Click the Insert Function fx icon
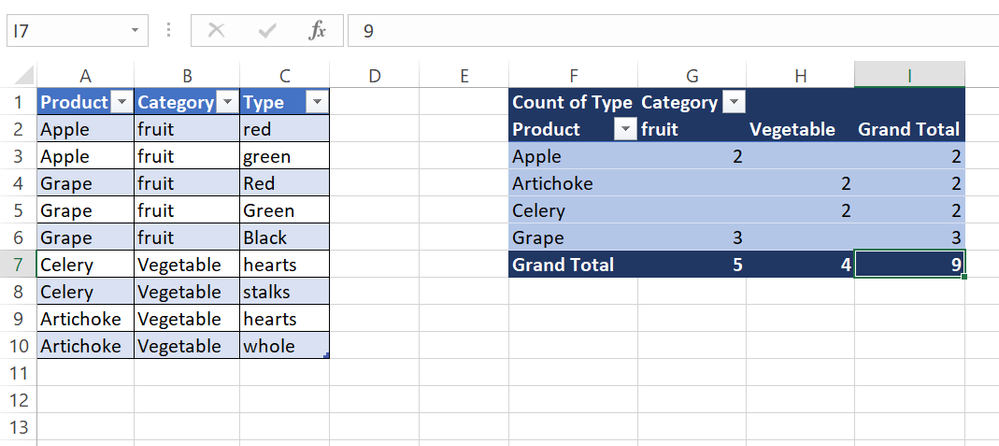Image resolution: width=999 pixels, height=446 pixels. (x=317, y=30)
